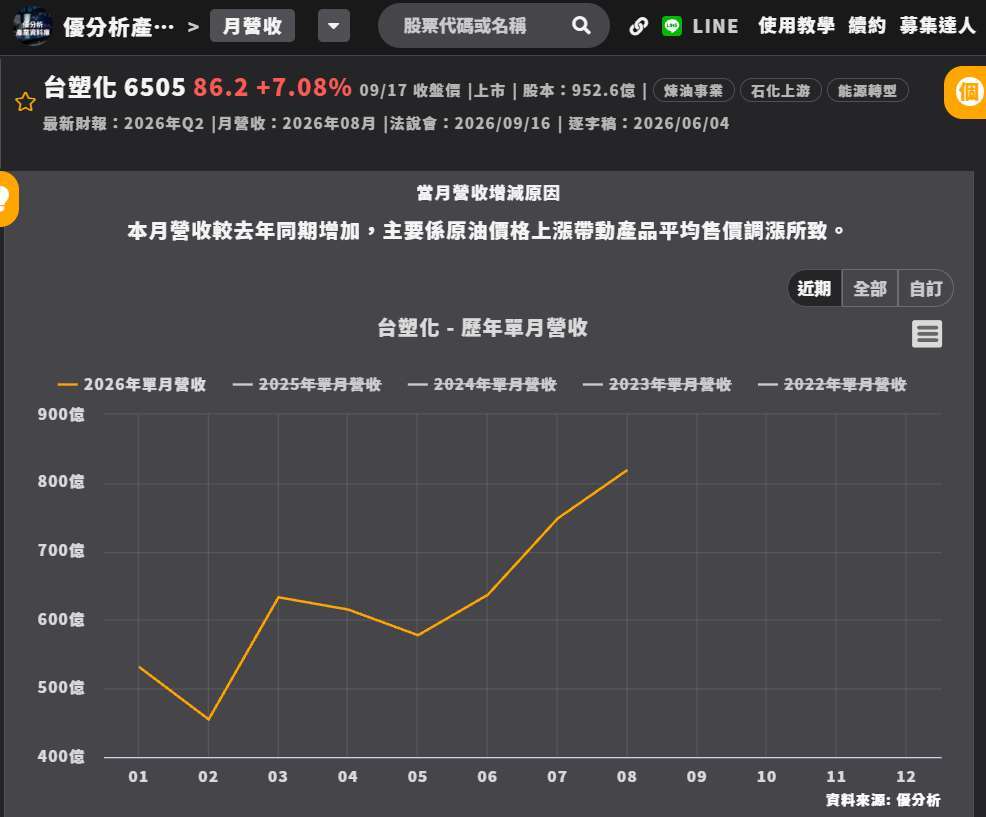Open the 月營收 category selector

252,26
